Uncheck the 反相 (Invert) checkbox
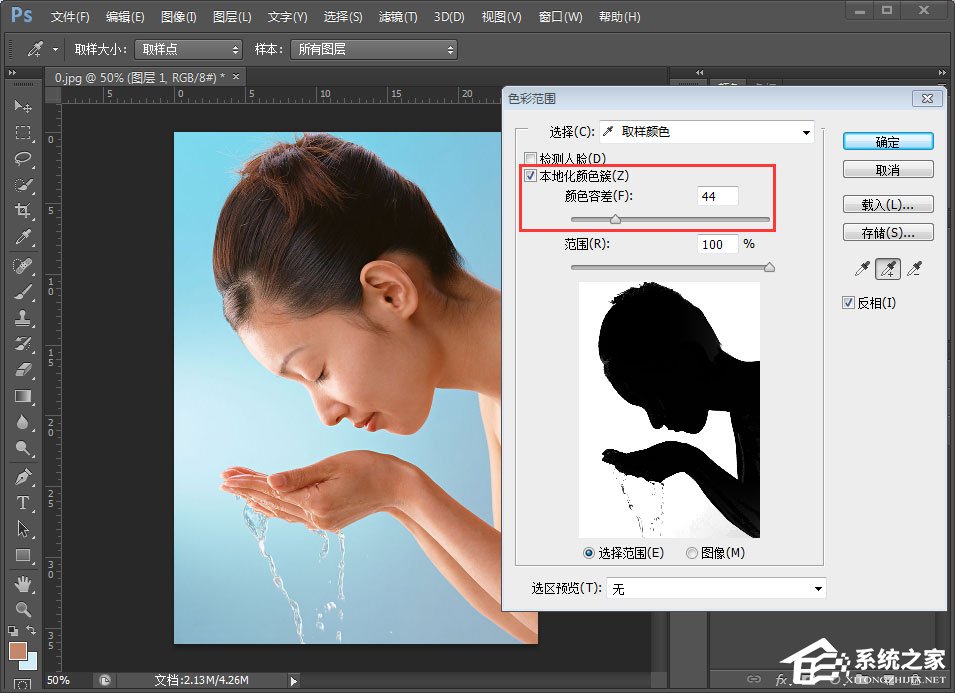Screen dimensions: 955x693 (848, 301)
